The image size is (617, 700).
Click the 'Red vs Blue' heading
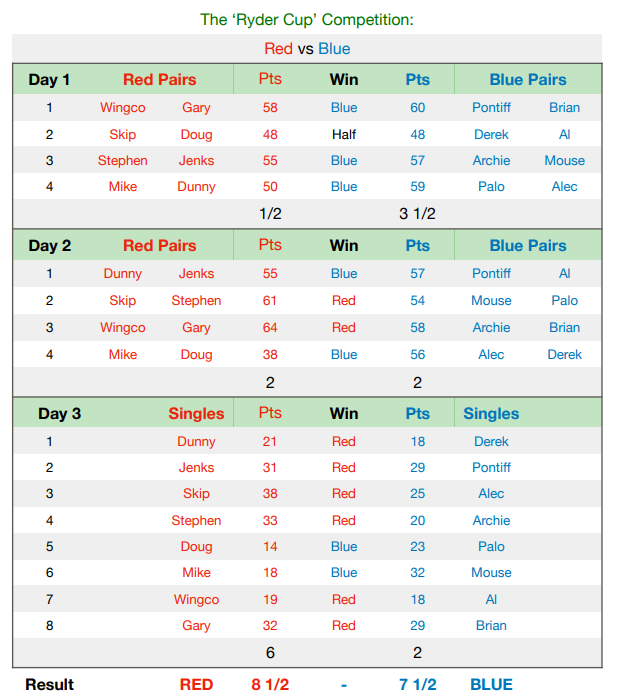(x=307, y=48)
